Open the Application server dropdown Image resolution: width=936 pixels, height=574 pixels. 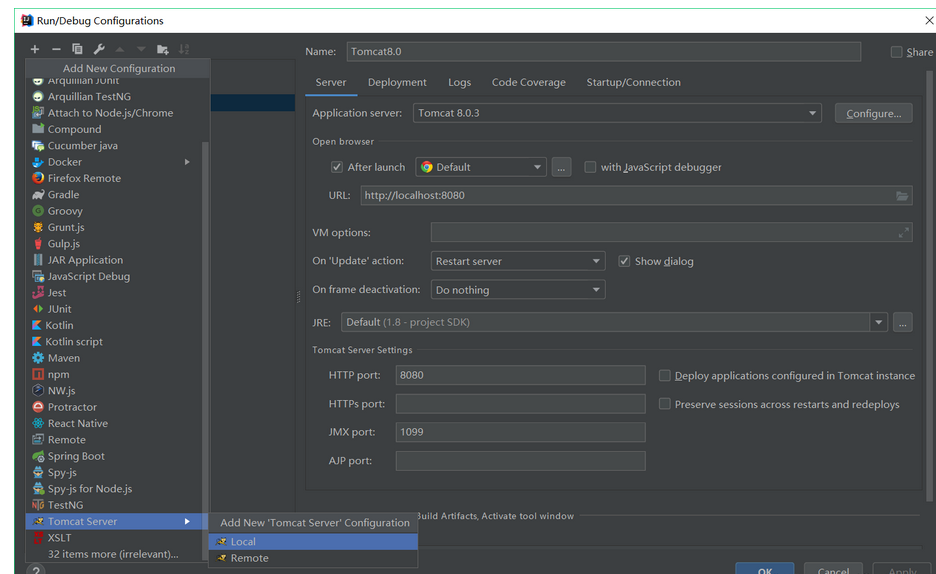(617, 113)
